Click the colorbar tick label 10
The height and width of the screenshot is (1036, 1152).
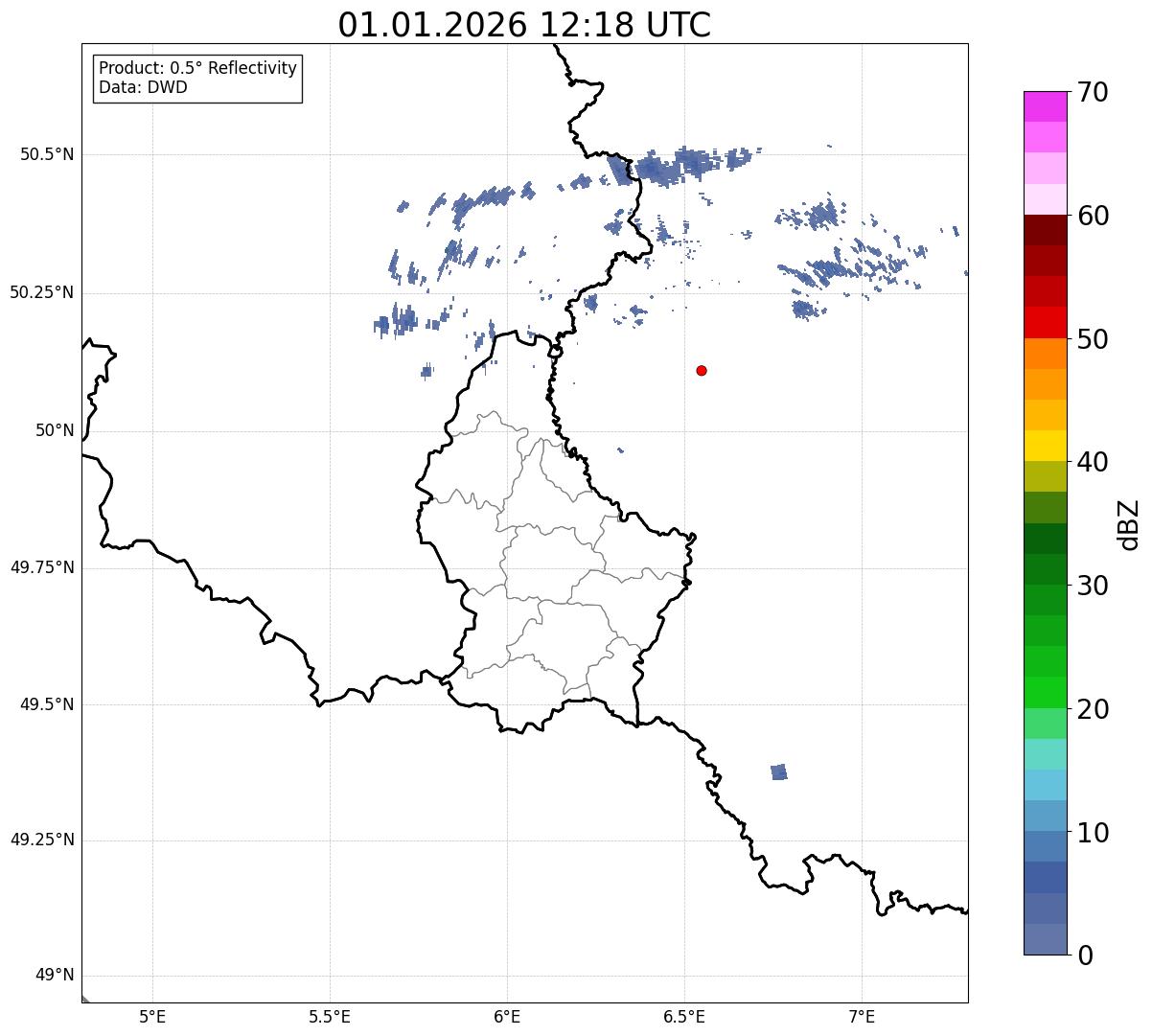tap(1093, 832)
